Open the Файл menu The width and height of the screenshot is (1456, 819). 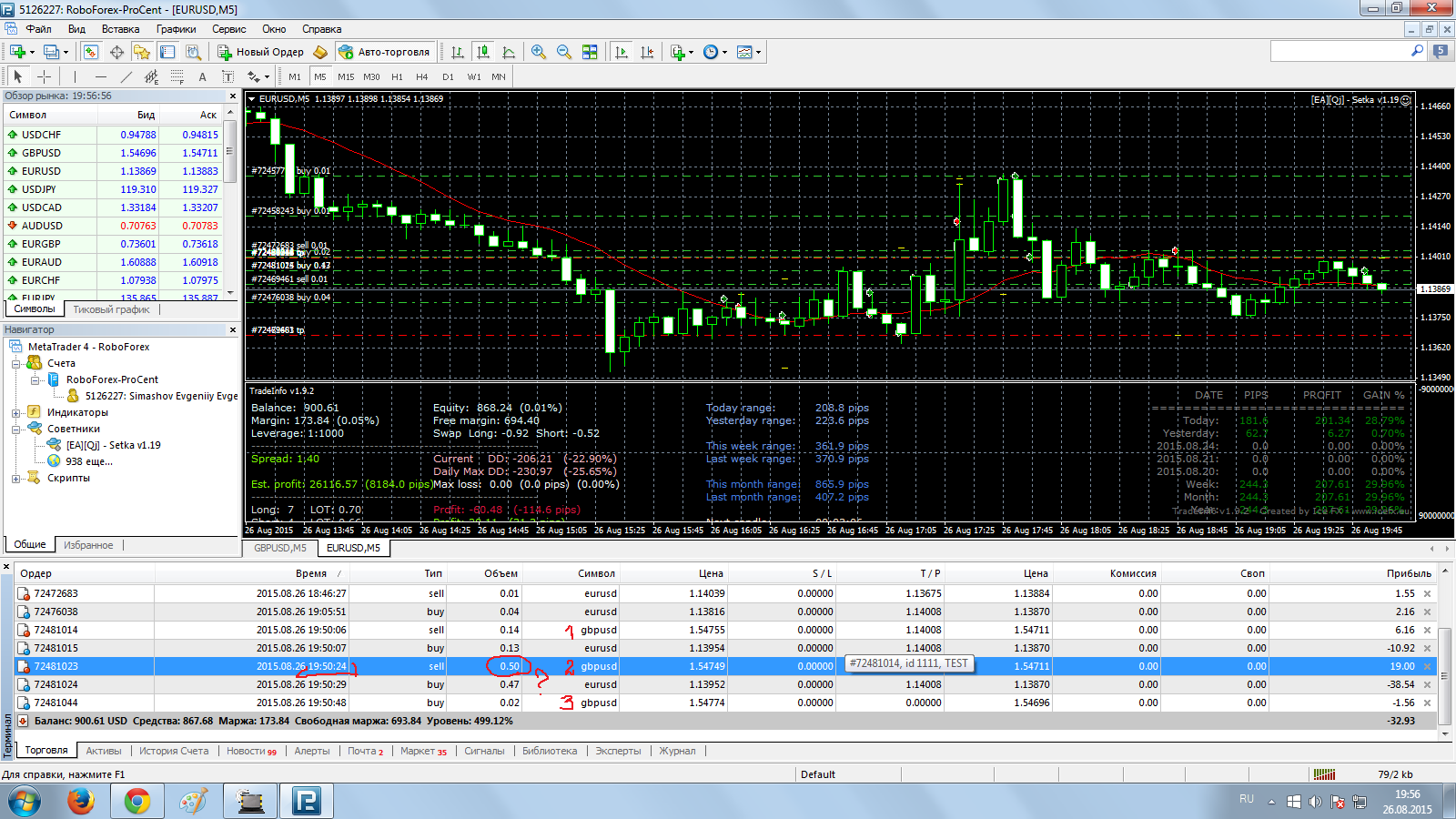point(38,29)
